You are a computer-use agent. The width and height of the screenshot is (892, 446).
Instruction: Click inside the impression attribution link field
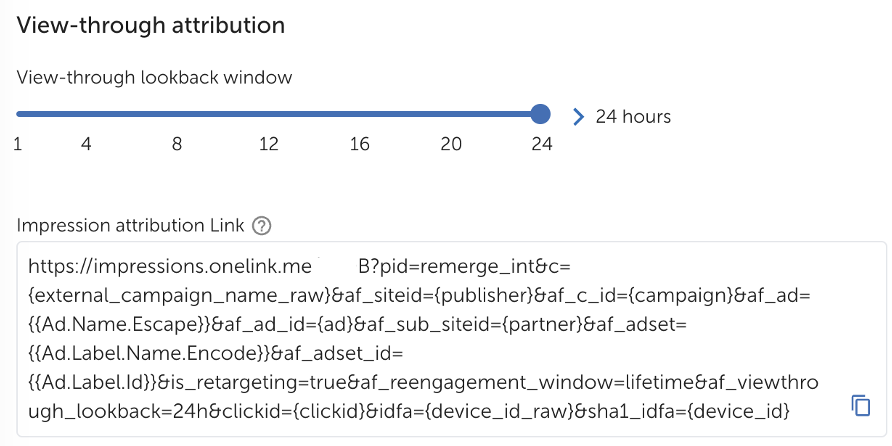pos(451,338)
